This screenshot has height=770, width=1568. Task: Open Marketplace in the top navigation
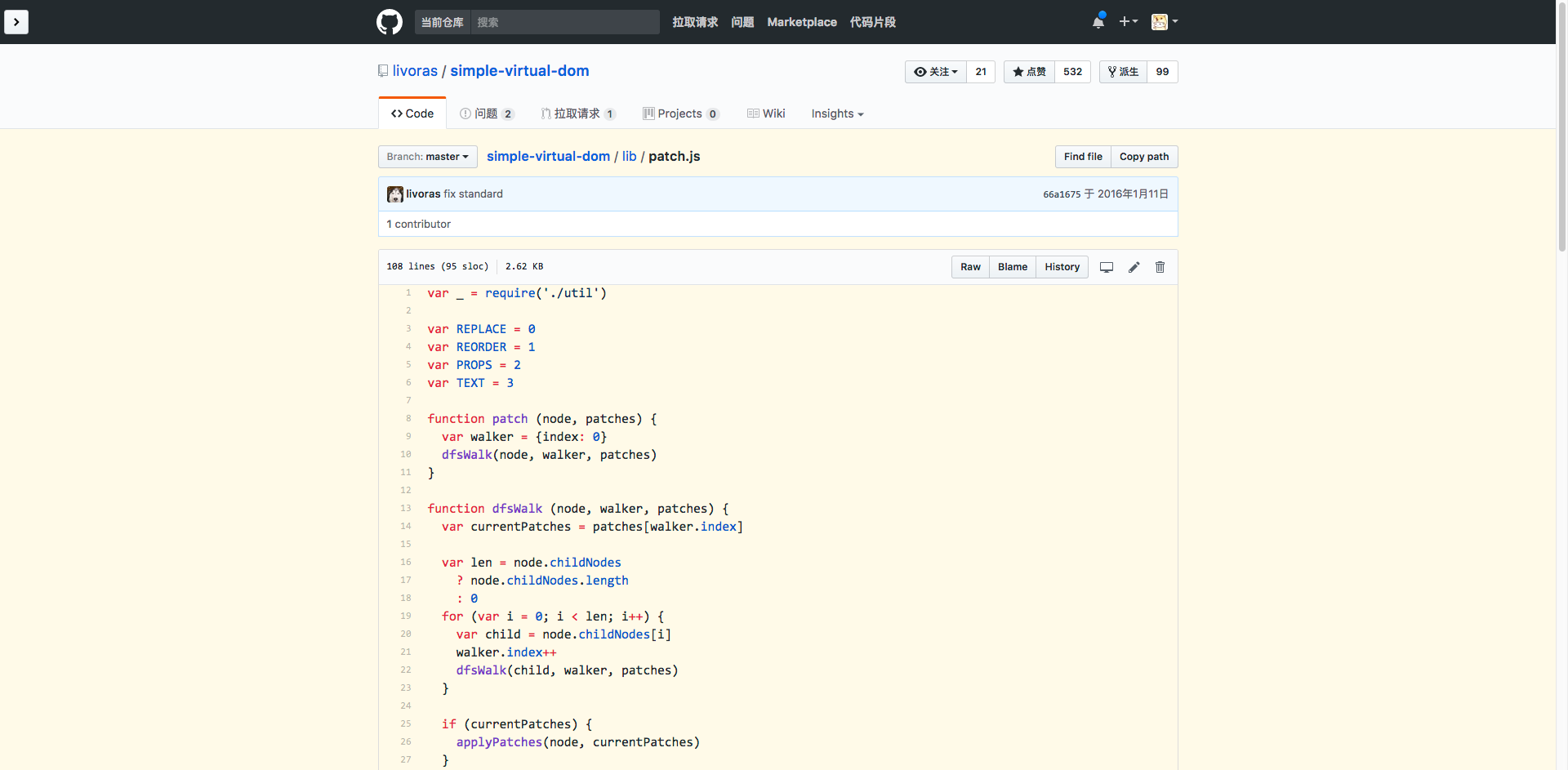[x=801, y=22]
